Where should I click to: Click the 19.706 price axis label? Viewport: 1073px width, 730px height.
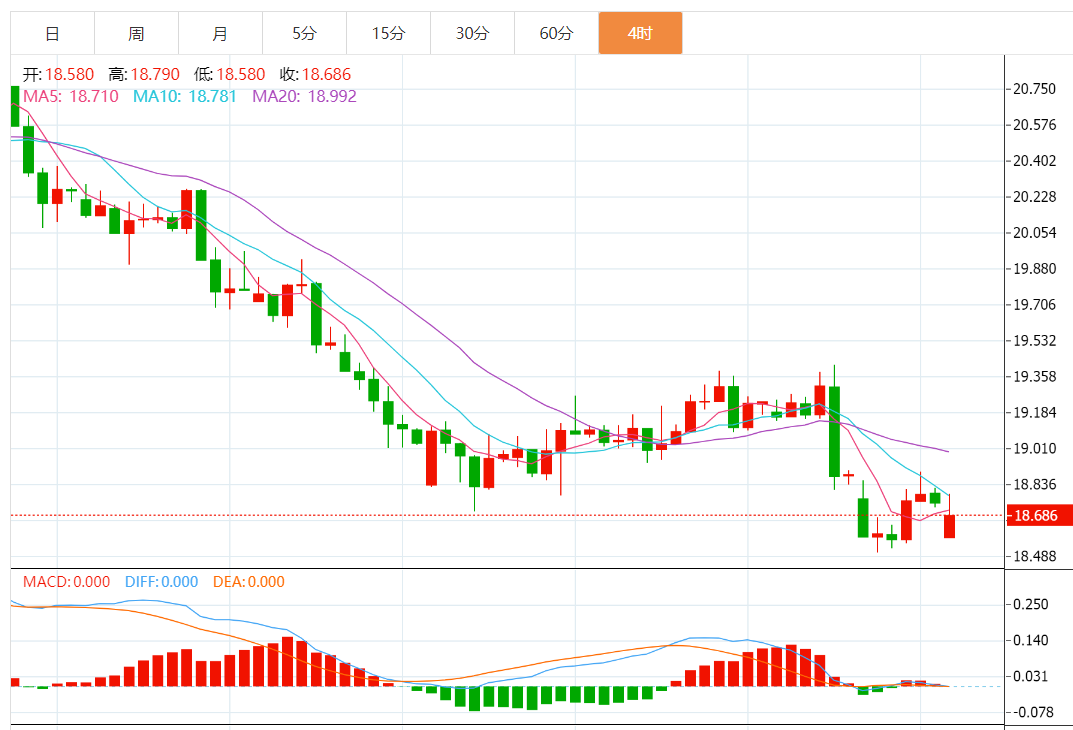coord(1034,304)
